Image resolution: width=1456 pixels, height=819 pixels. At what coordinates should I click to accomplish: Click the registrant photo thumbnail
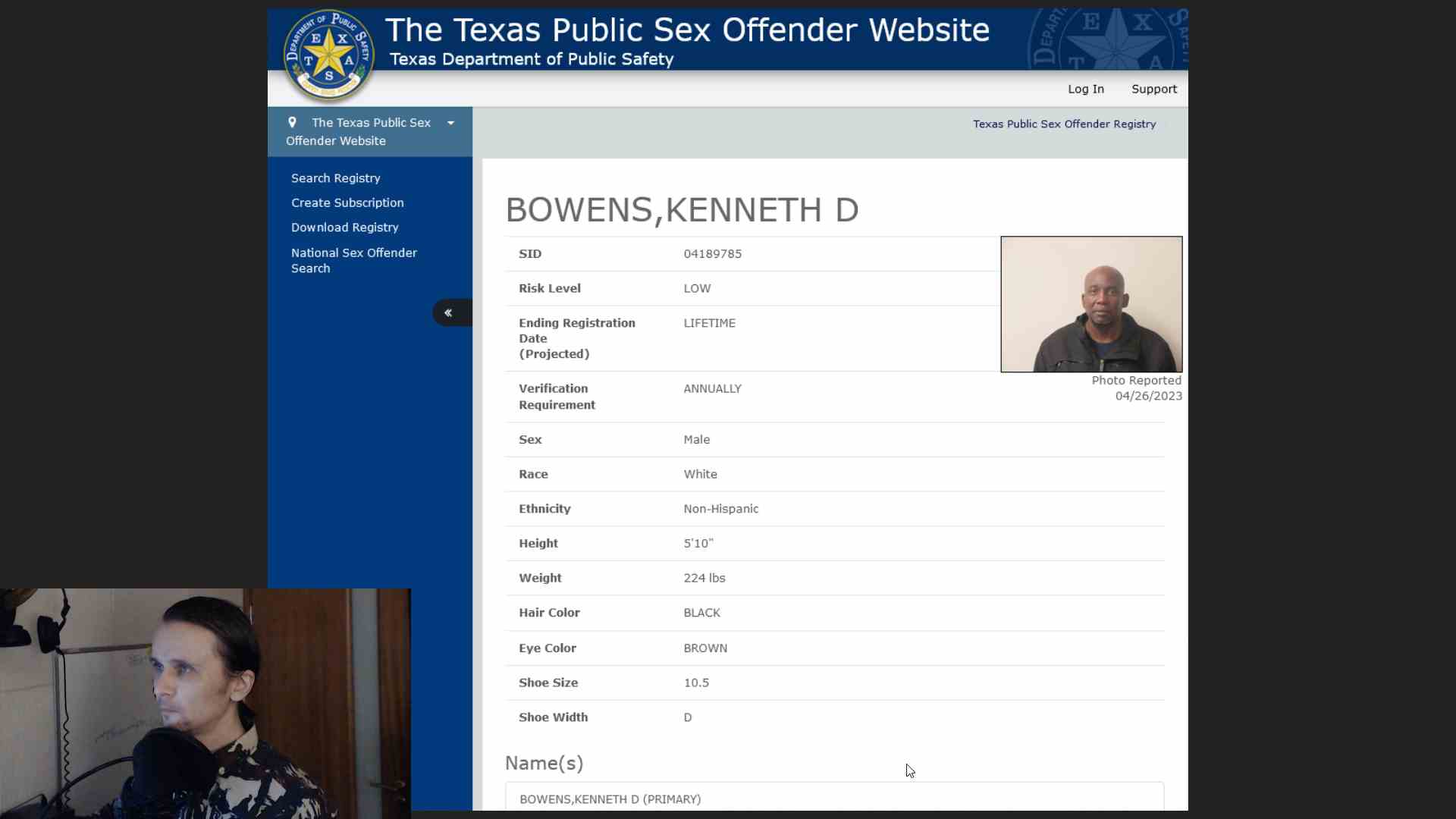(1090, 304)
